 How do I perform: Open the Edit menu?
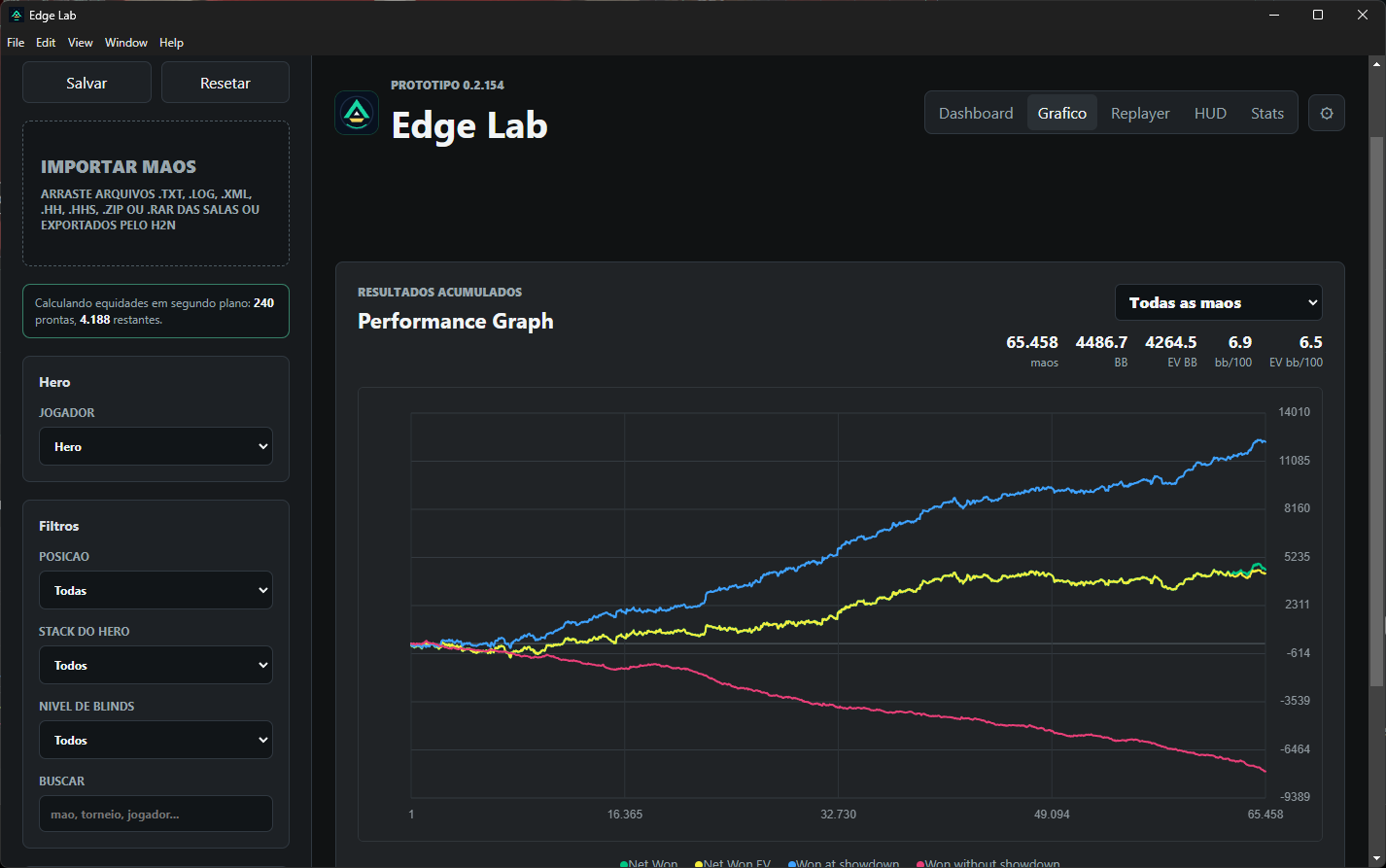click(46, 43)
